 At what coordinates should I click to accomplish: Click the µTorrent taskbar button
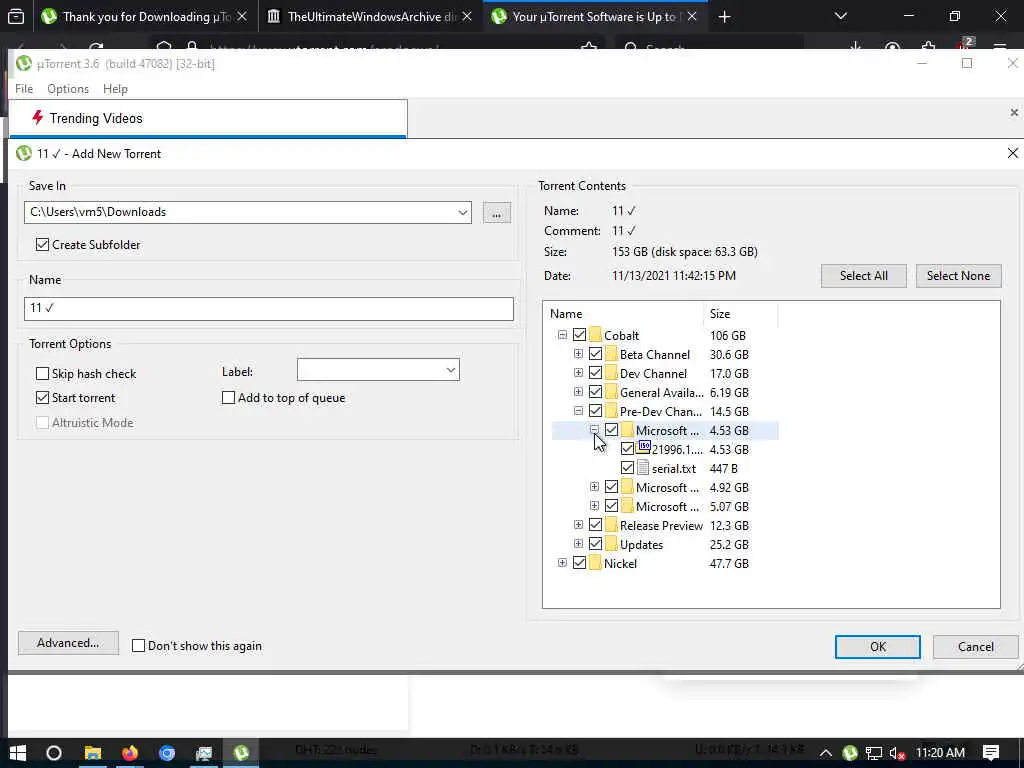click(x=241, y=753)
